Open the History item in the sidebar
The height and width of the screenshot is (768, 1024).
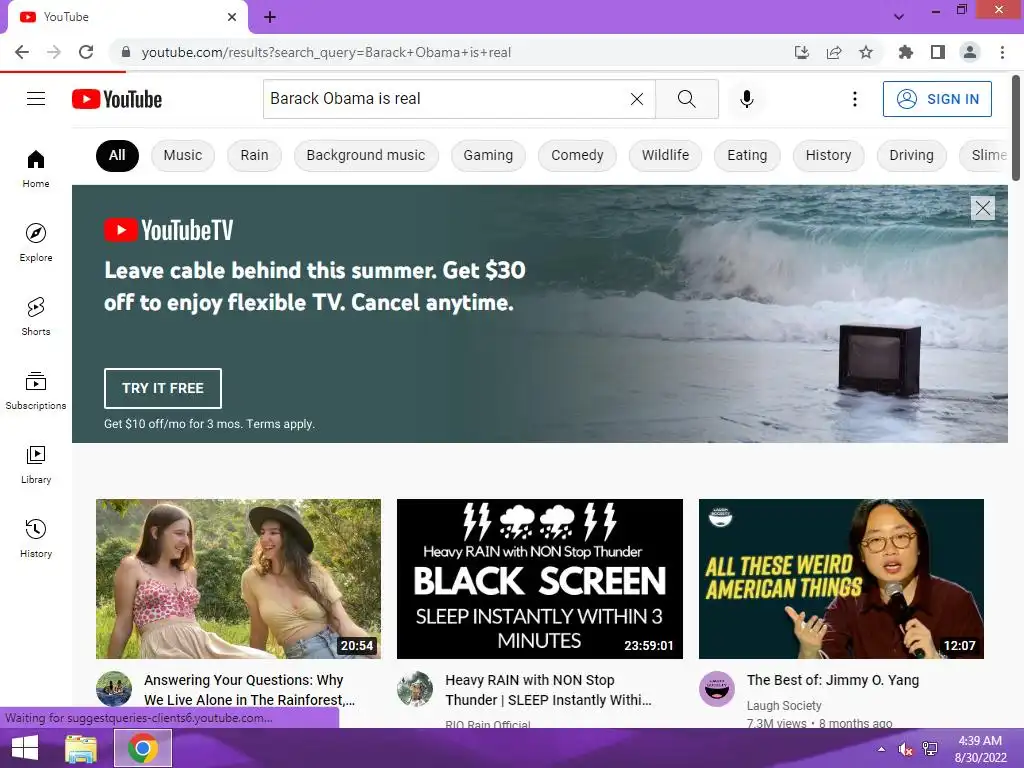click(36, 538)
